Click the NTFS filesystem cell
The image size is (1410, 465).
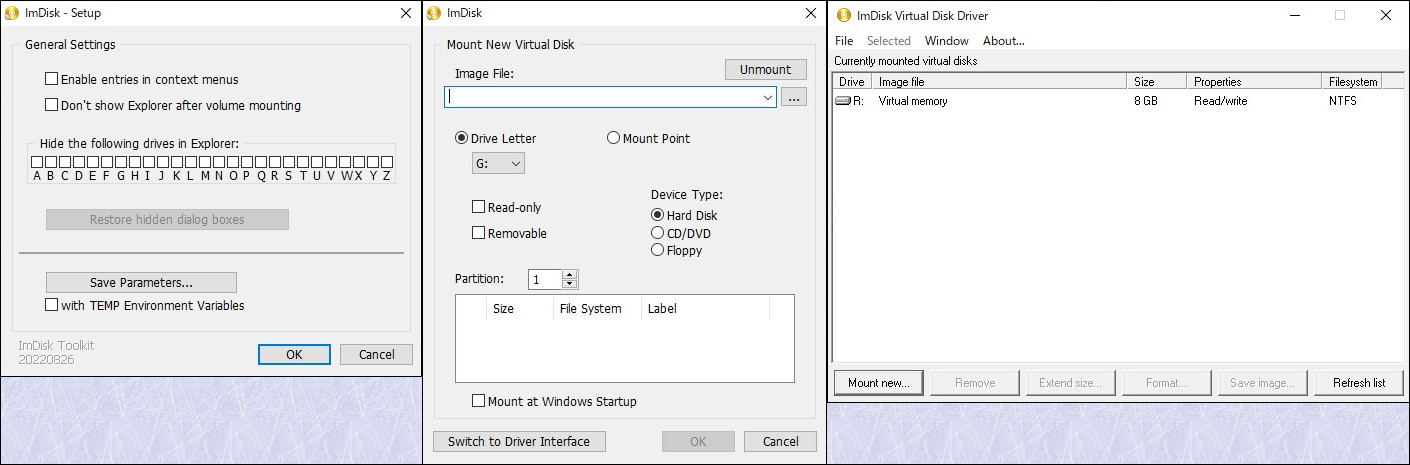1343,101
